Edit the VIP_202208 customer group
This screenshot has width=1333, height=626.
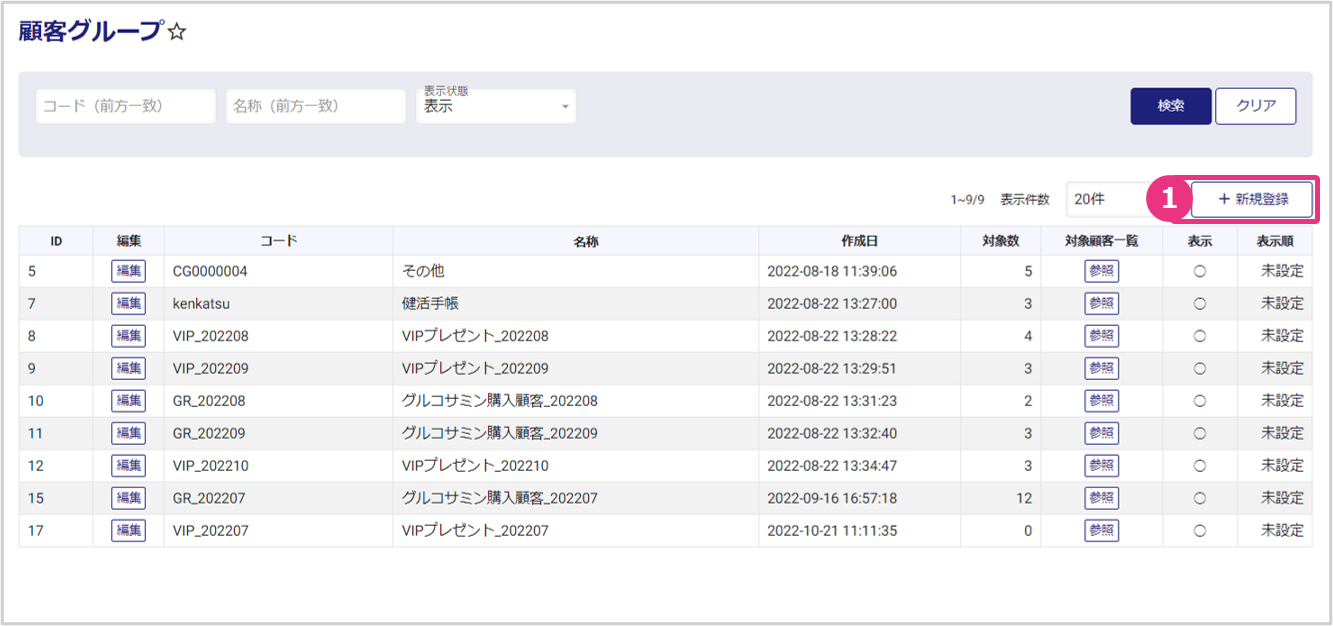tap(128, 336)
